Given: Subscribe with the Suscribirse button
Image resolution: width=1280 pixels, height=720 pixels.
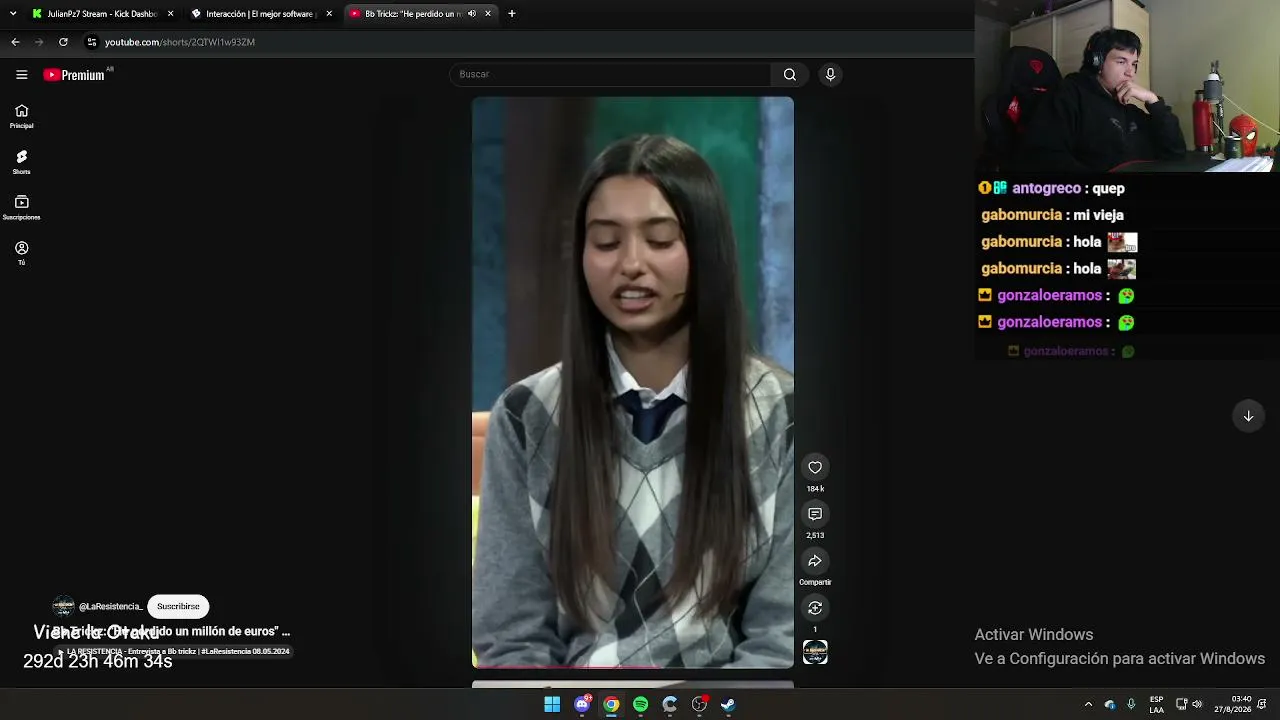Looking at the screenshot, I should click(178, 606).
